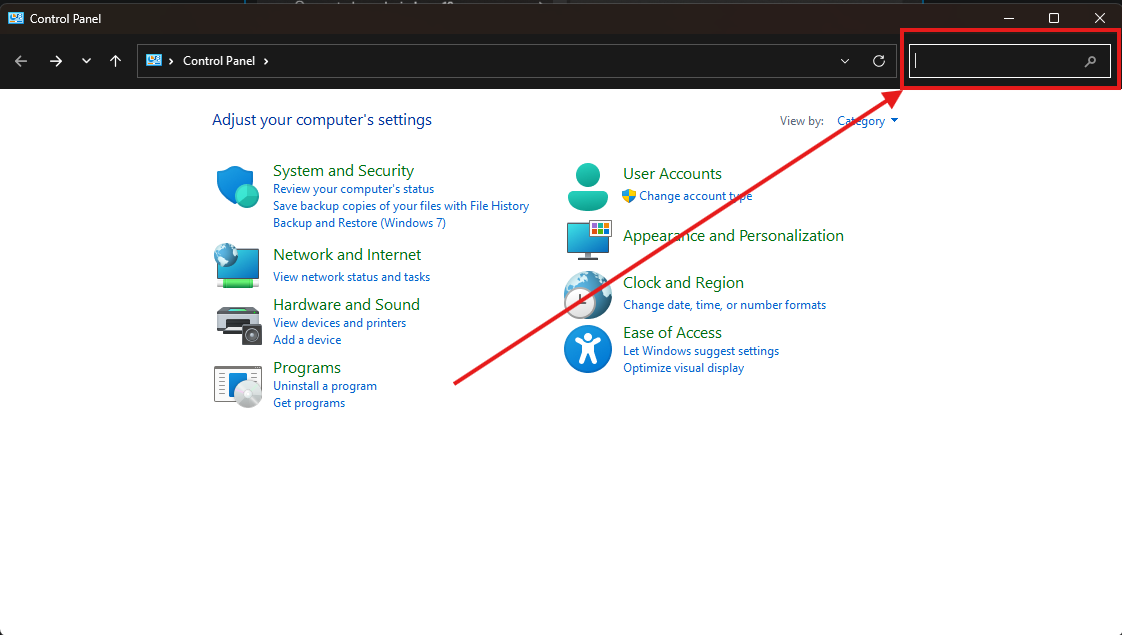Open Network and Internet category
This screenshot has width=1122, height=635.
tap(347, 255)
